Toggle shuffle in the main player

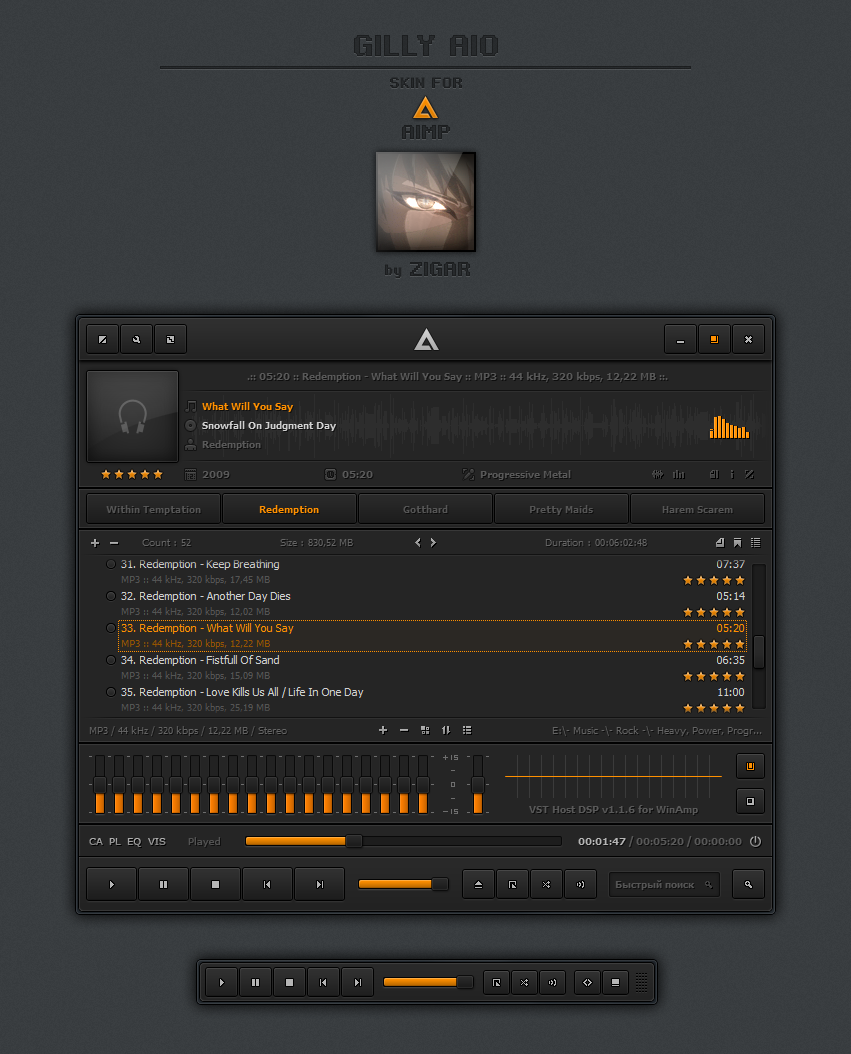click(546, 885)
